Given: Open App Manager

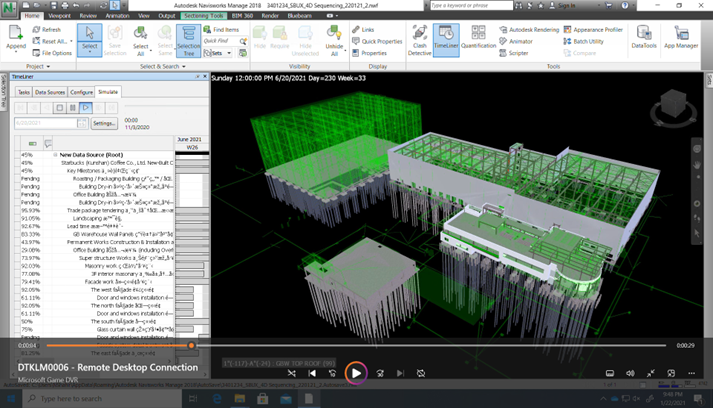Looking at the screenshot, I should tap(681, 37).
